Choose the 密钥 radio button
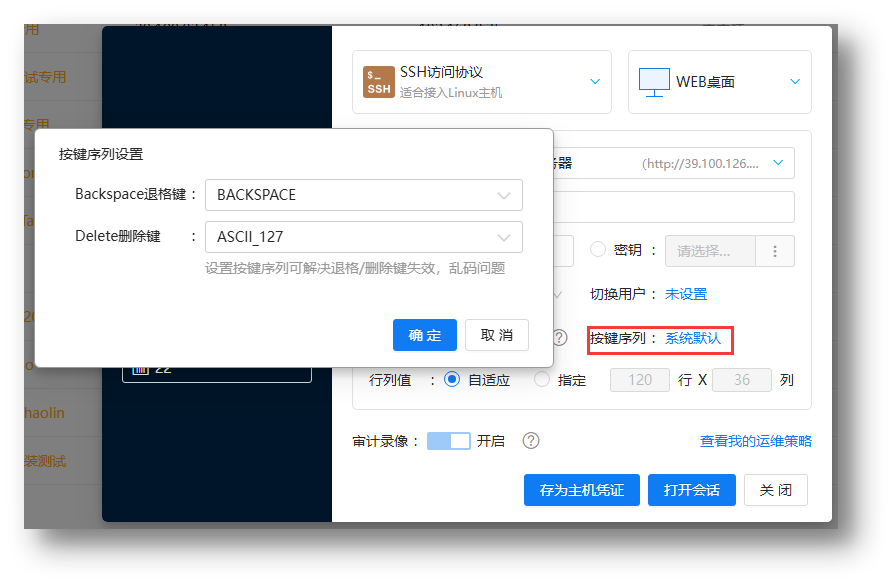Screen dimensions: 896x587 click(598, 250)
